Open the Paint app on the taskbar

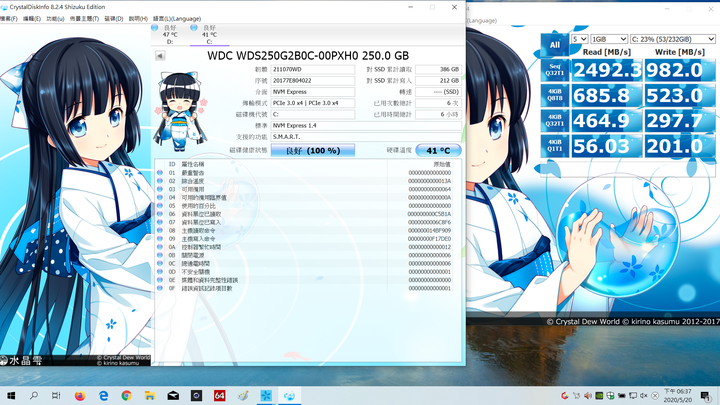click(x=243, y=395)
